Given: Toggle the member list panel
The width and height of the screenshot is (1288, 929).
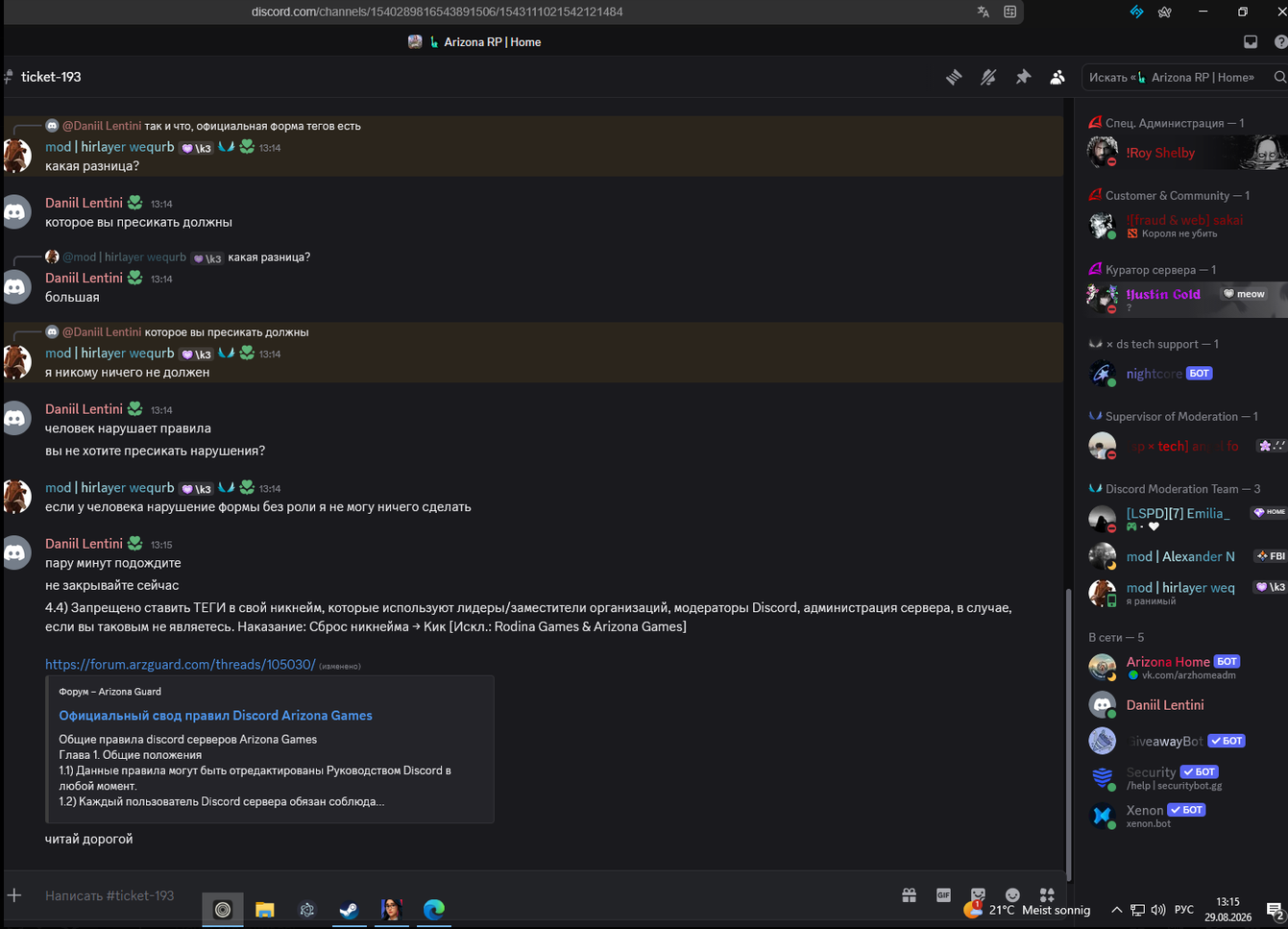Looking at the screenshot, I should click(x=1057, y=77).
